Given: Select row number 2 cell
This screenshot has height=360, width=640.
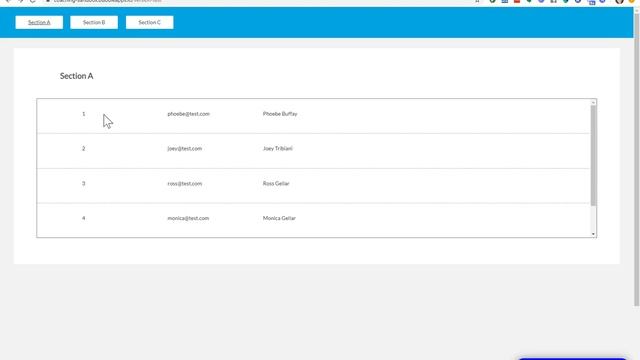Looking at the screenshot, I should (84, 149).
